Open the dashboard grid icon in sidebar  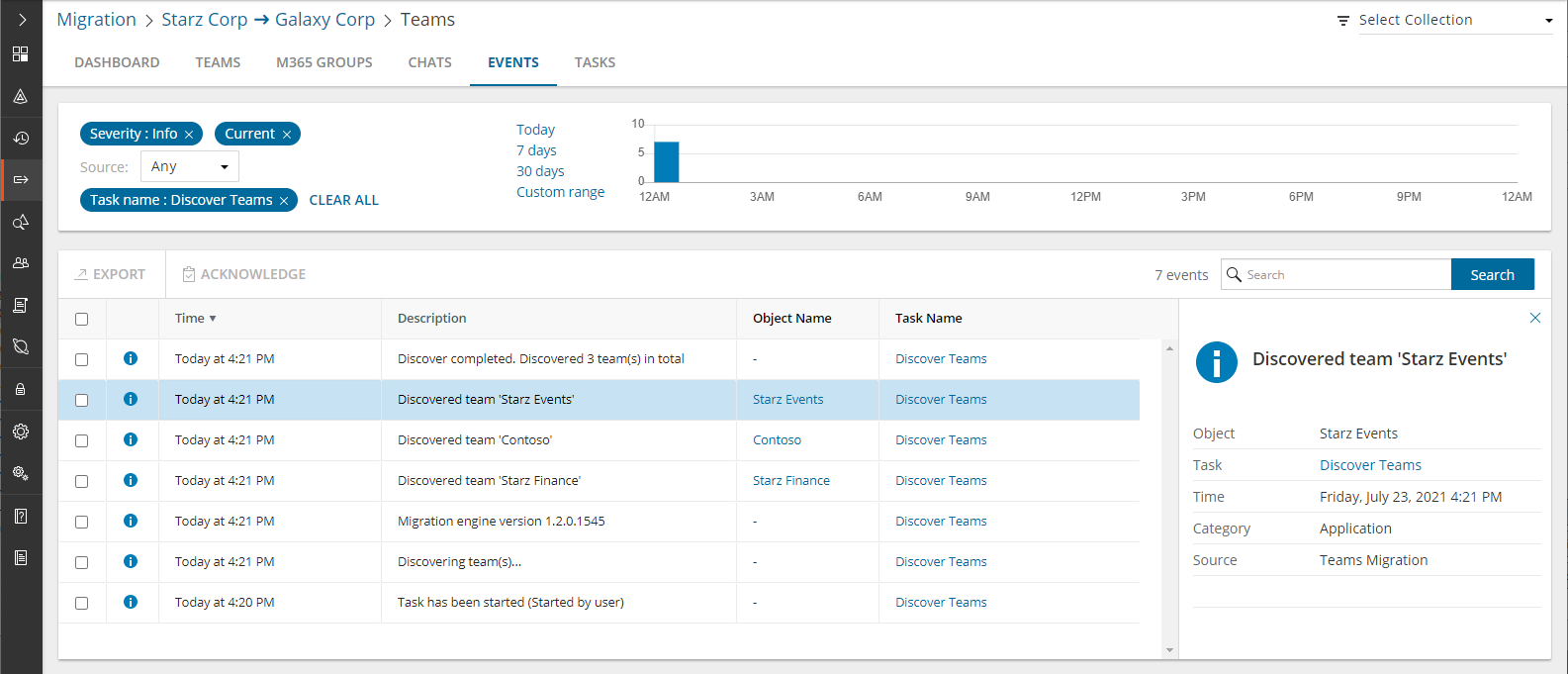pos(21,54)
